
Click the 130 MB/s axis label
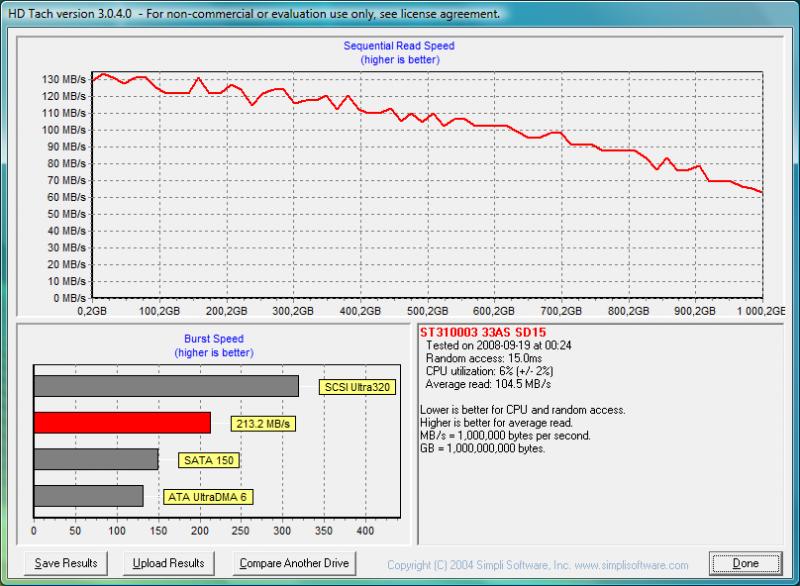[x=64, y=80]
